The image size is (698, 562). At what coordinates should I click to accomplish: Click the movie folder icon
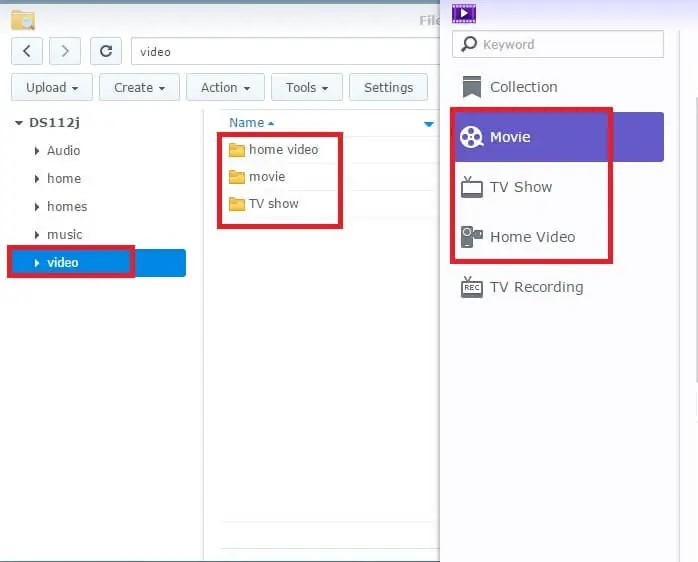237,177
